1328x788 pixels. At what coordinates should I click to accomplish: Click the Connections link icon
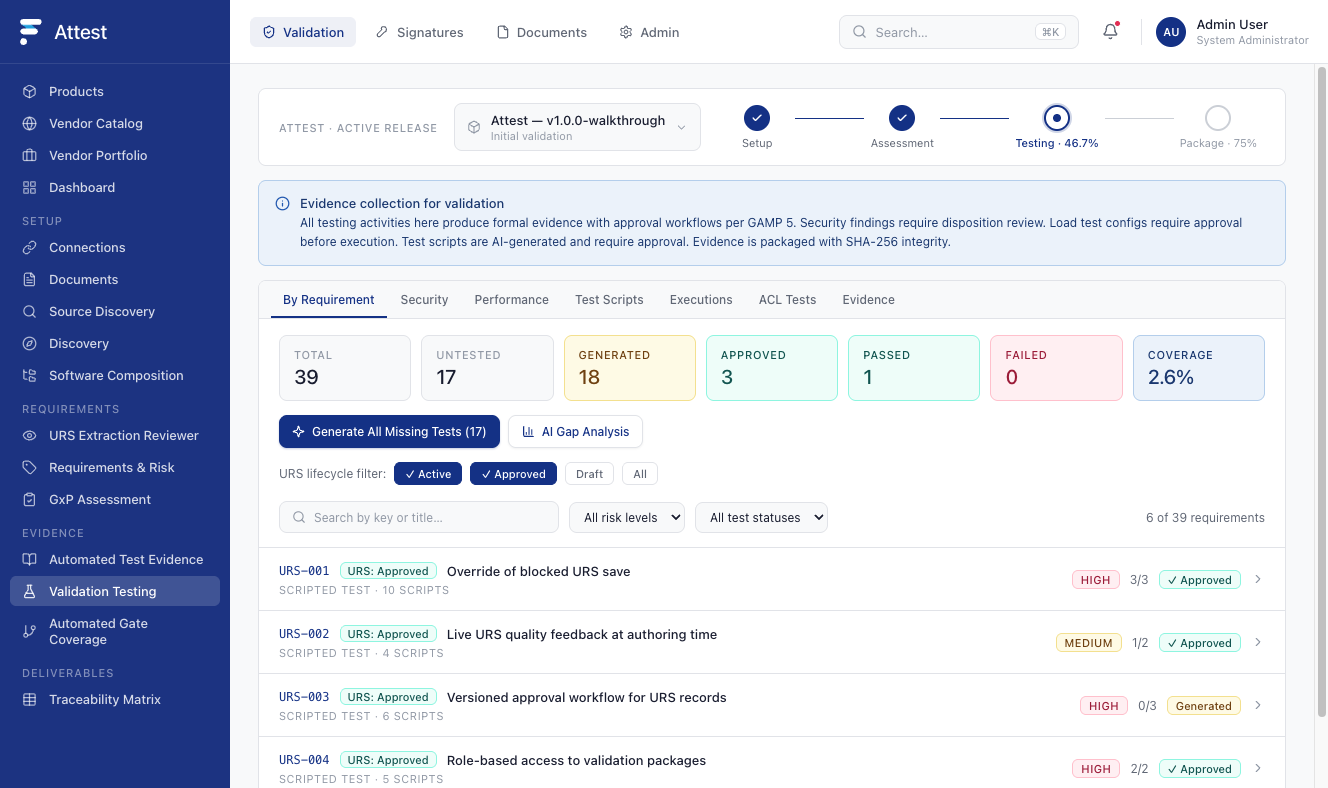(x=30, y=247)
